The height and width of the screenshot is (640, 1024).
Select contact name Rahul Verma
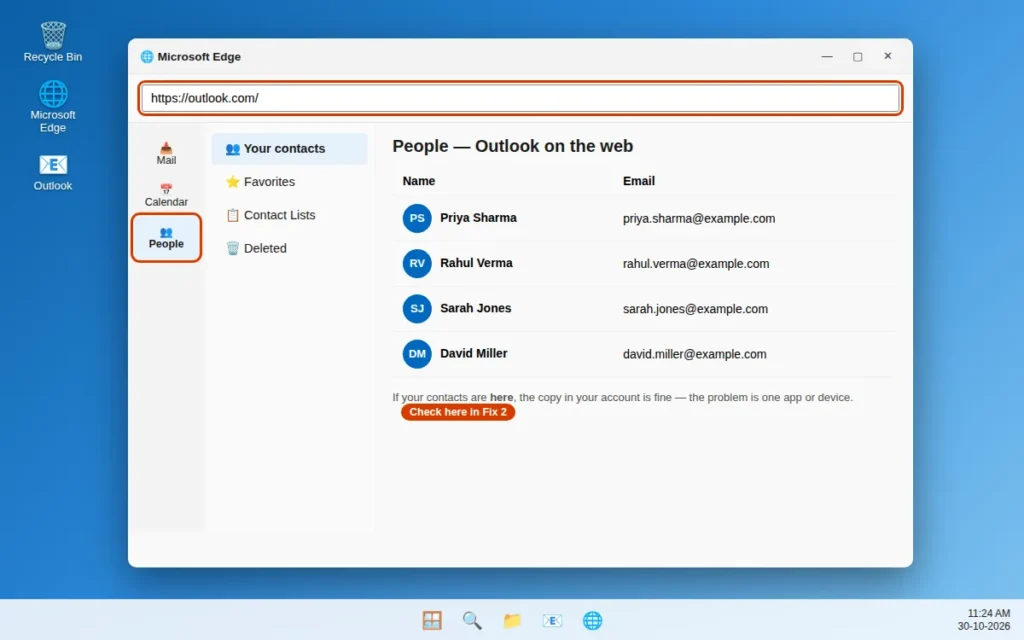[476, 263]
